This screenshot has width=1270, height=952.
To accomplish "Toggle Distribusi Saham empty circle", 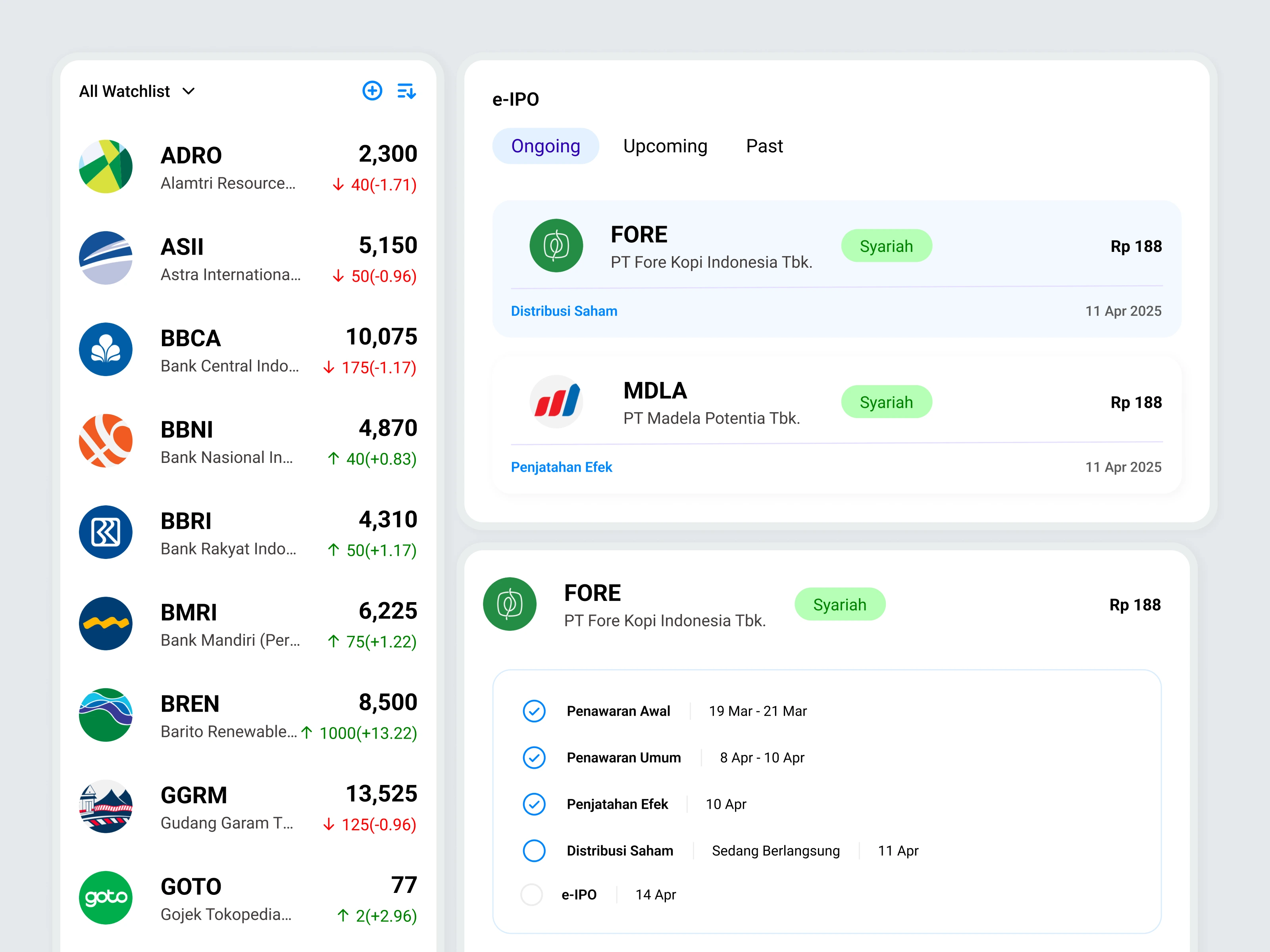I will point(534,850).
